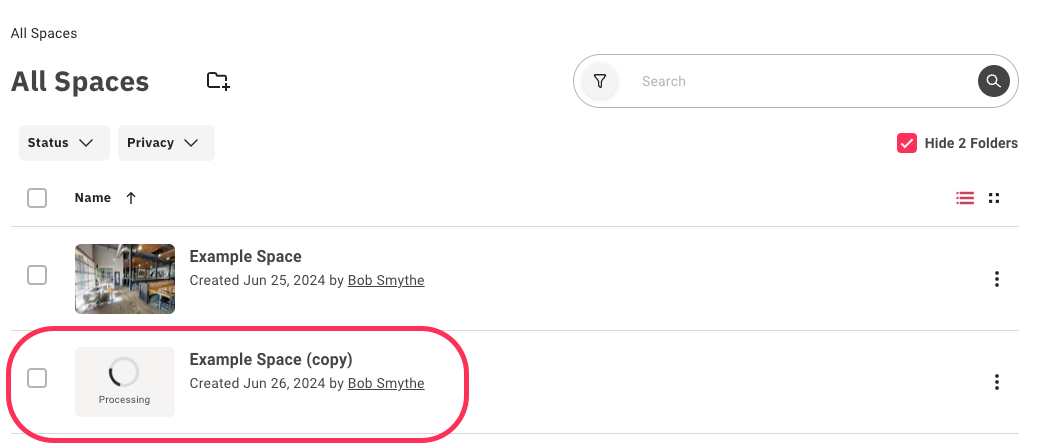Open the search filter funnel icon

pos(600,81)
